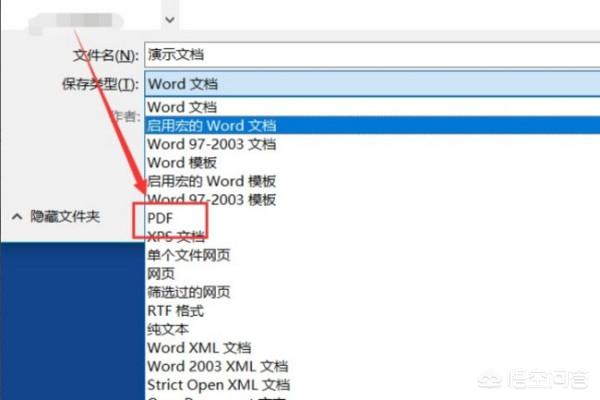Choose 启用宏的 Word 模板 format
The width and height of the screenshot is (600, 400).
(211, 181)
